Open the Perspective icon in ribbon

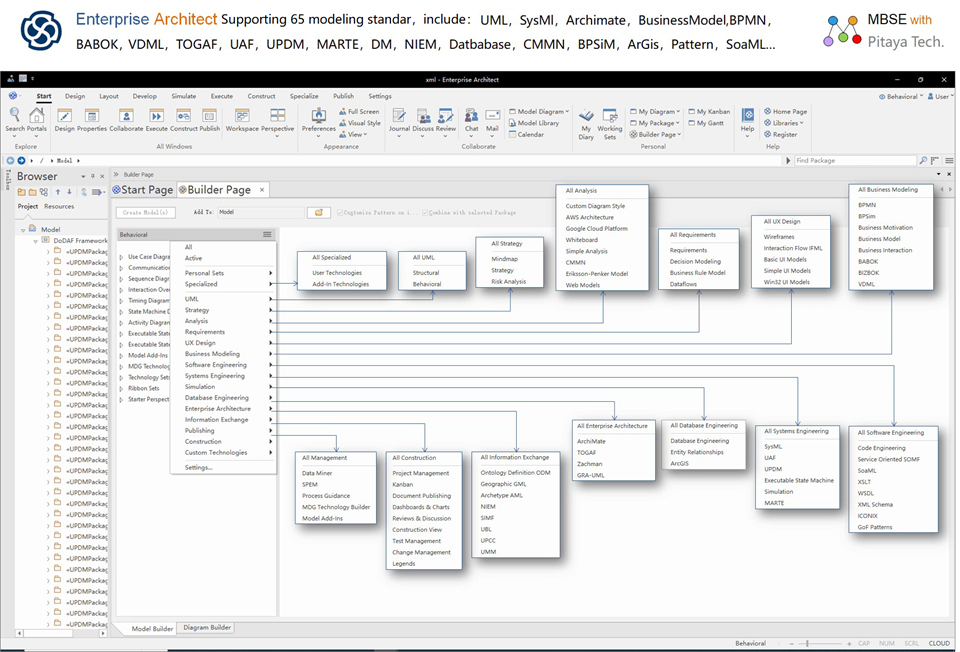[277, 115]
